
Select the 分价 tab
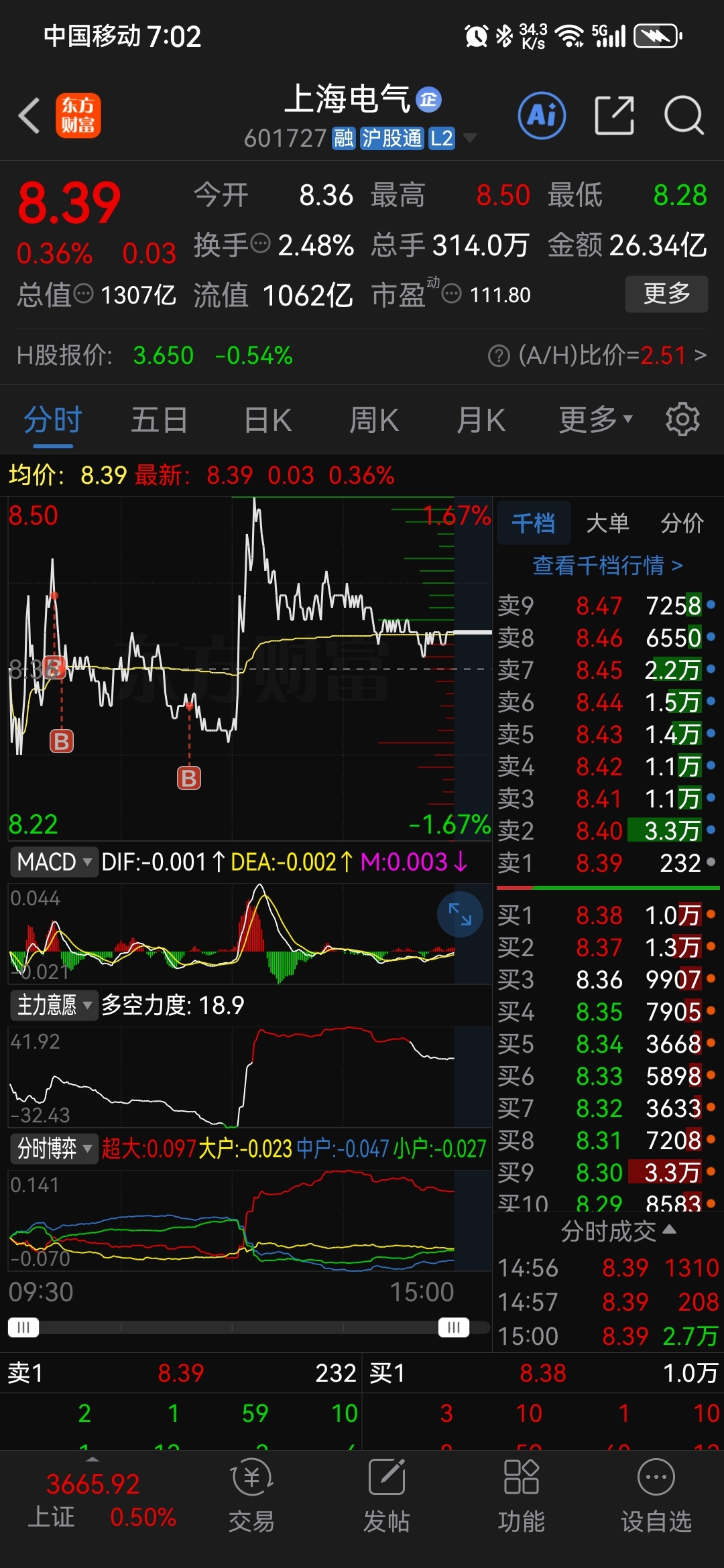[682, 523]
